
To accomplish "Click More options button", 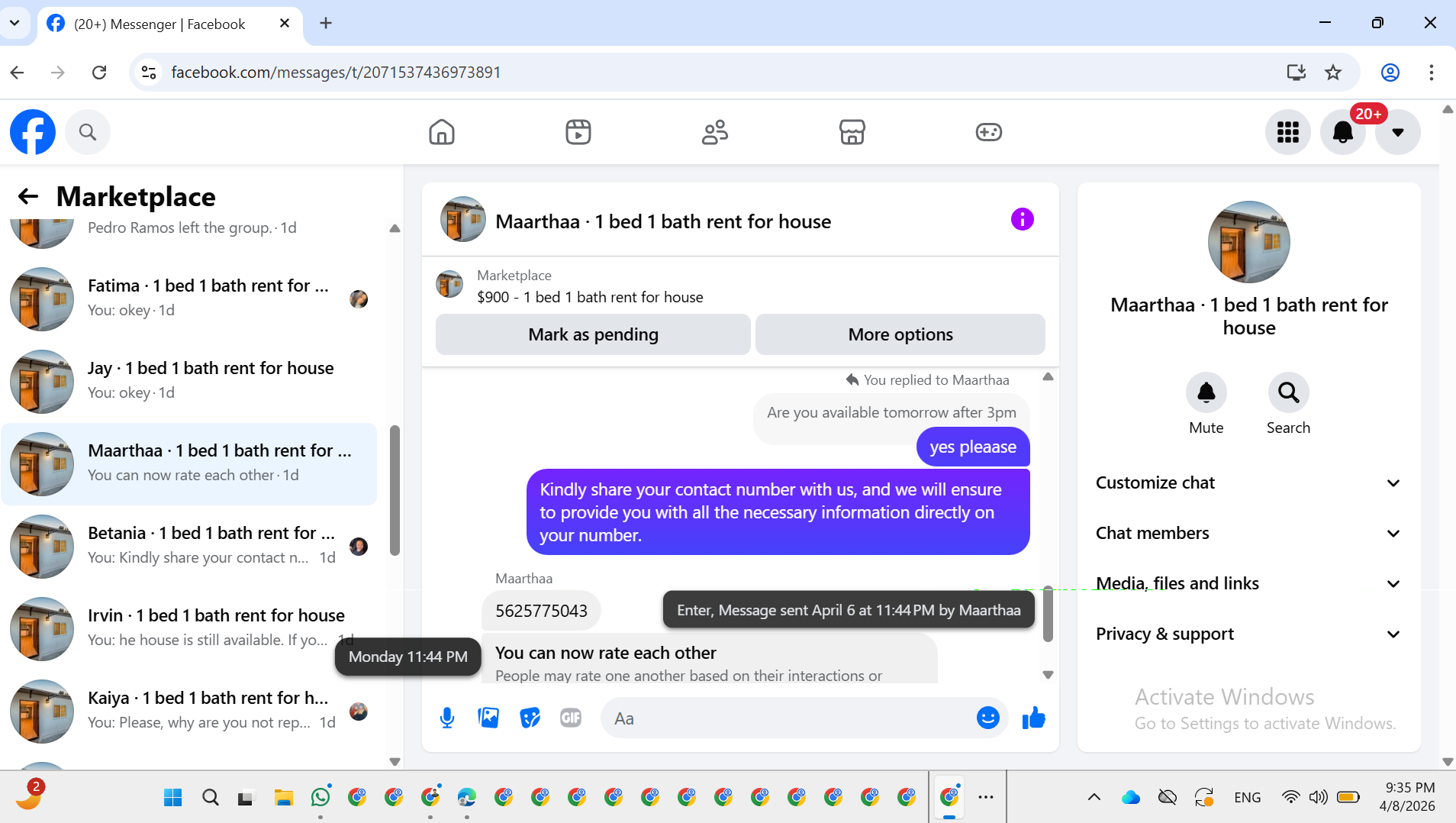I will [900, 334].
